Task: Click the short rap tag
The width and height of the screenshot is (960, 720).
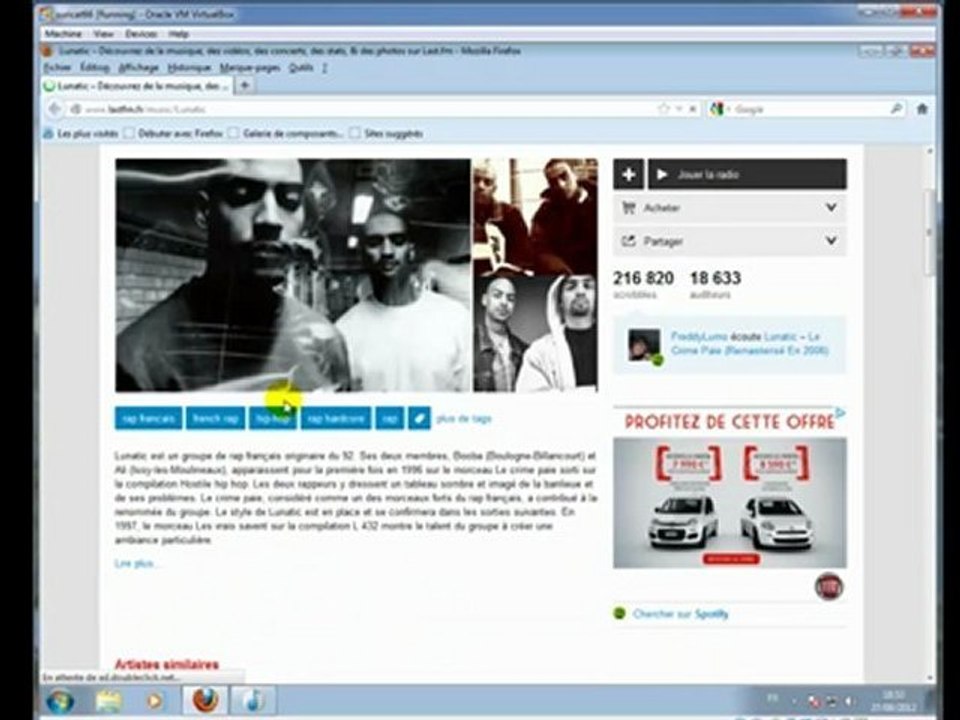Action: [x=389, y=418]
